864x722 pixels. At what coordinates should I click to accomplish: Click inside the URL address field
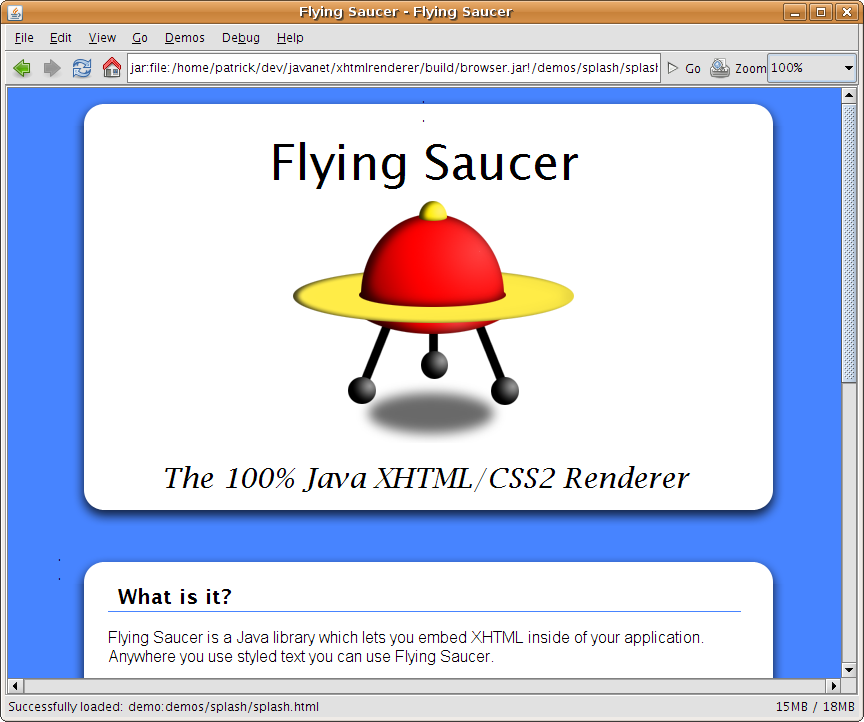[x=394, y=68]
